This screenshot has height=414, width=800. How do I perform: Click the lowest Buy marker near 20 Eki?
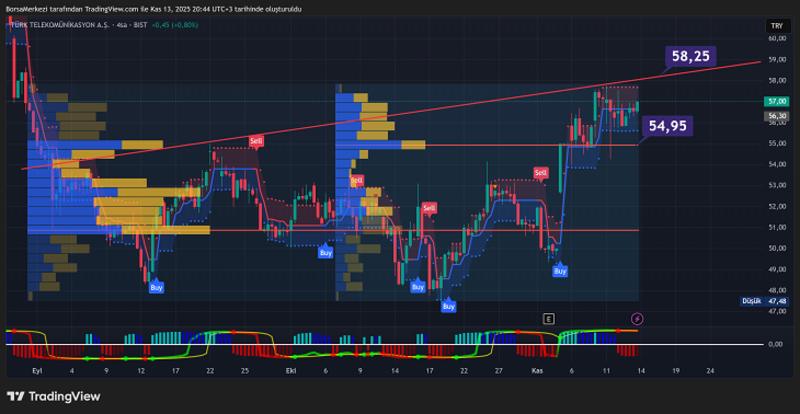(x=448, y=306)
